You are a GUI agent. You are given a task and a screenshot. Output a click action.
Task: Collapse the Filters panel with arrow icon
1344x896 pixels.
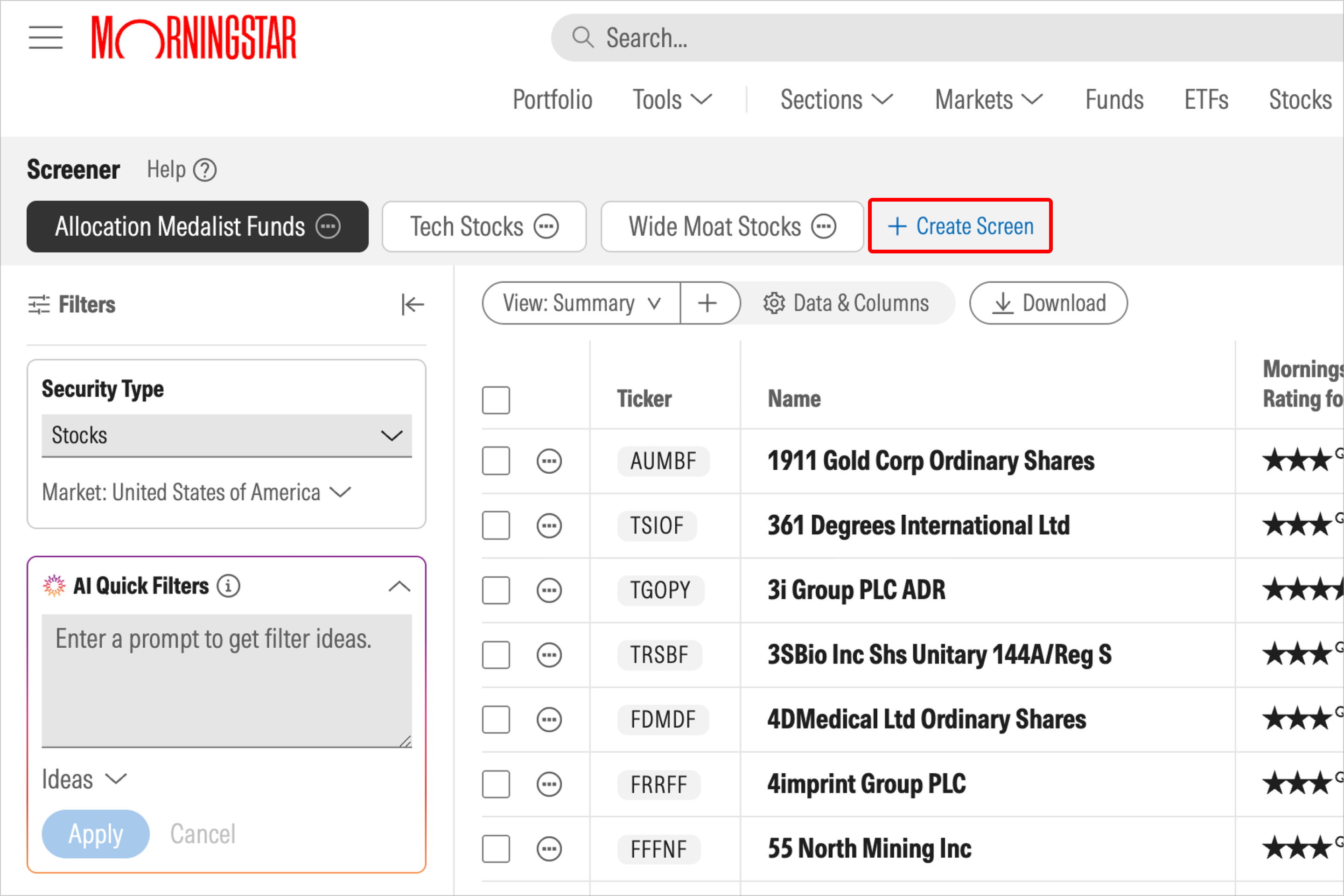[x=412, y=305]
